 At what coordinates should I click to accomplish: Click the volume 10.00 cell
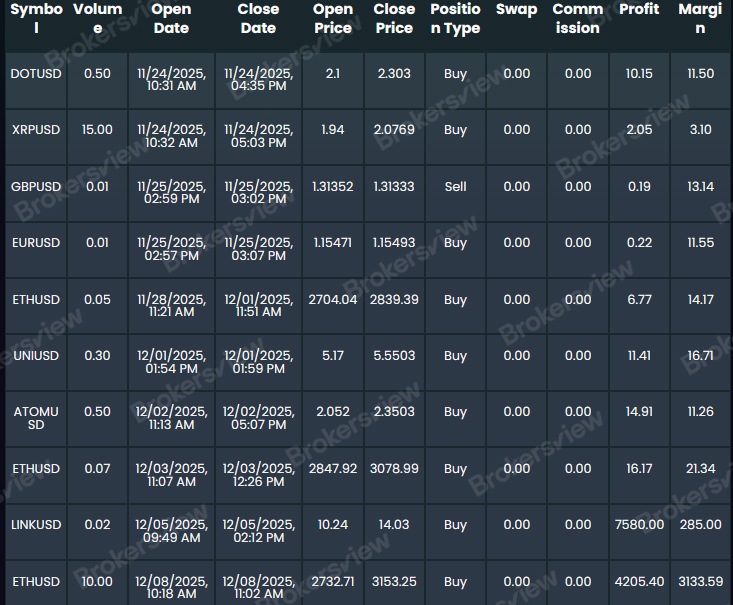point(97,582)
